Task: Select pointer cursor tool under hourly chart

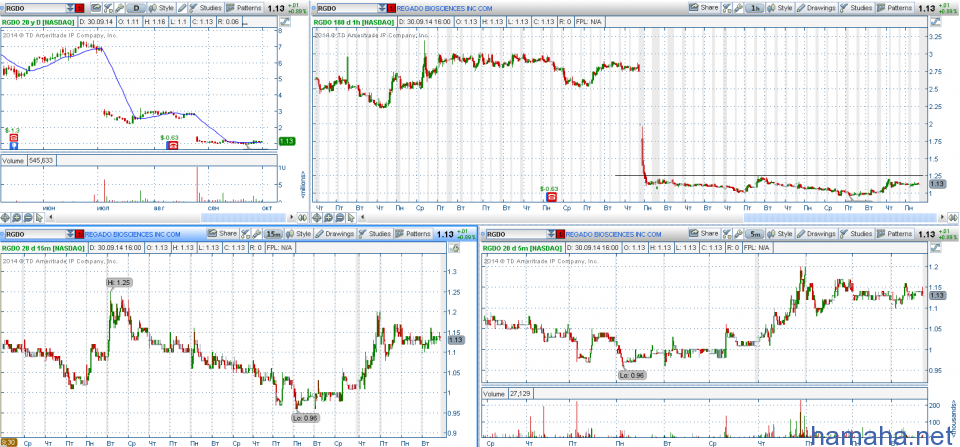Action: tap(351, 216)
